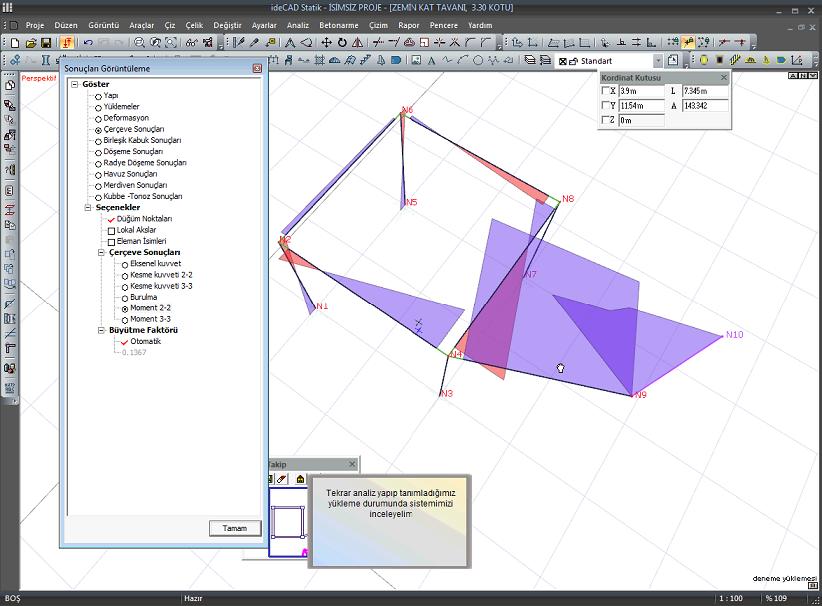822x606 pixels.
Task: Click the yellow circle column icon
Action: tap(704, 61)
